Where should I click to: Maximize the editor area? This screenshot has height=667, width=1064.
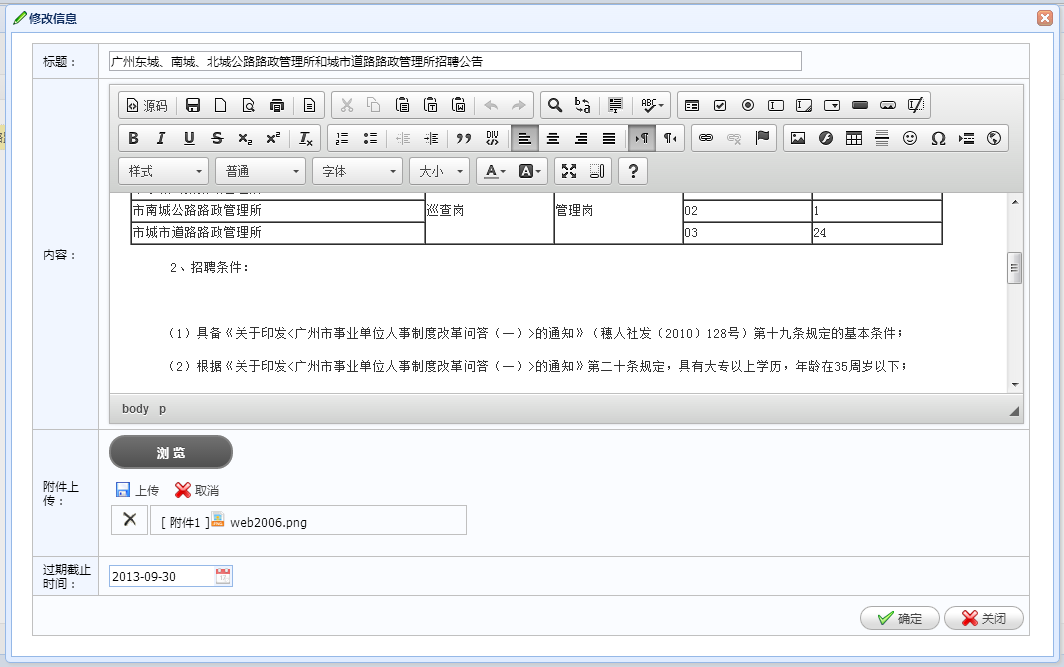[569, 172]
